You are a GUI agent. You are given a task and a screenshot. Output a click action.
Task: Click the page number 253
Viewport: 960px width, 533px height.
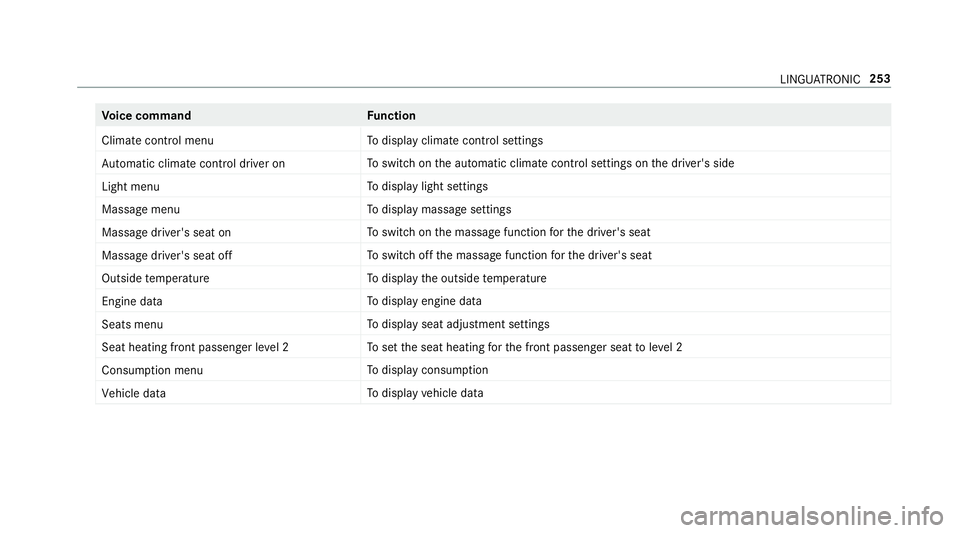[x=880, y=79]
